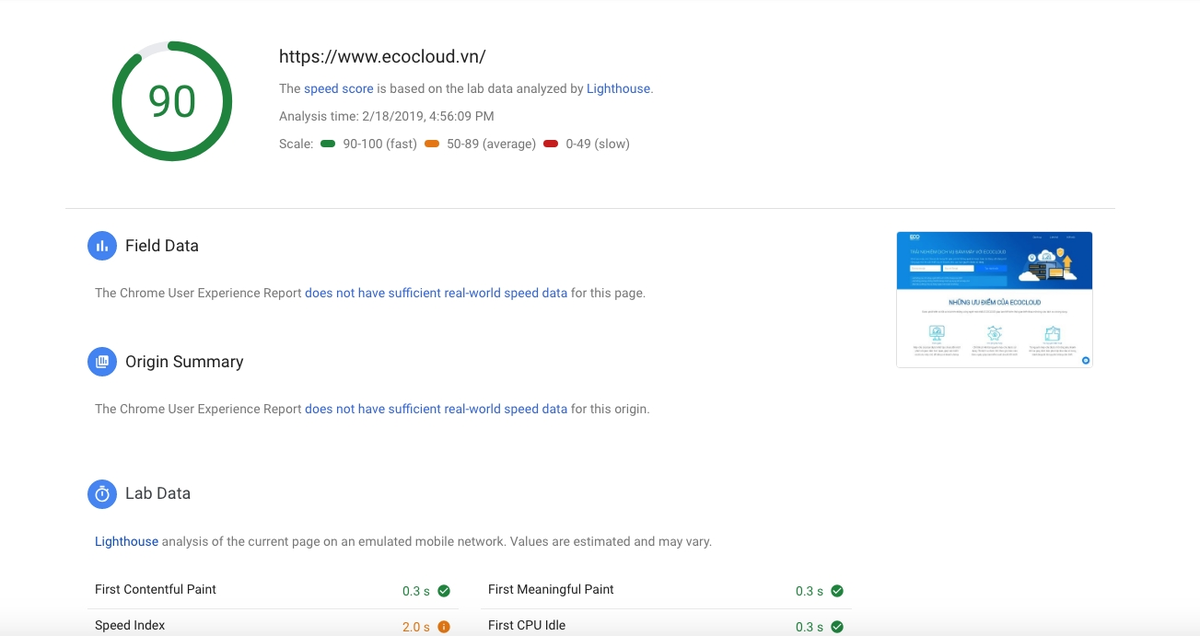Open the Field Data insufficient speed data link
This screenshot has height=636, width=1200.
click(436, 294)
